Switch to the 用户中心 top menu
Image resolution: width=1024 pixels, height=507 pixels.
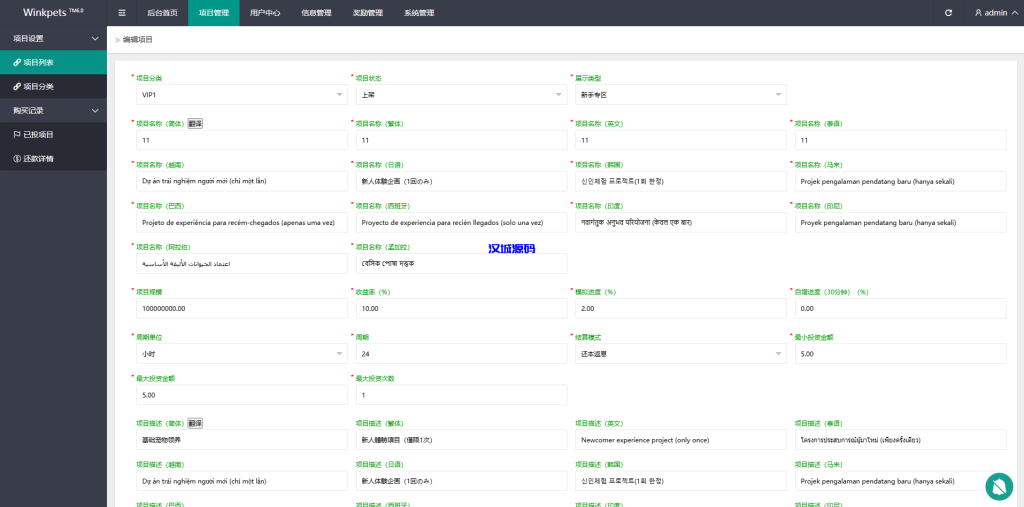click(265, 13)
